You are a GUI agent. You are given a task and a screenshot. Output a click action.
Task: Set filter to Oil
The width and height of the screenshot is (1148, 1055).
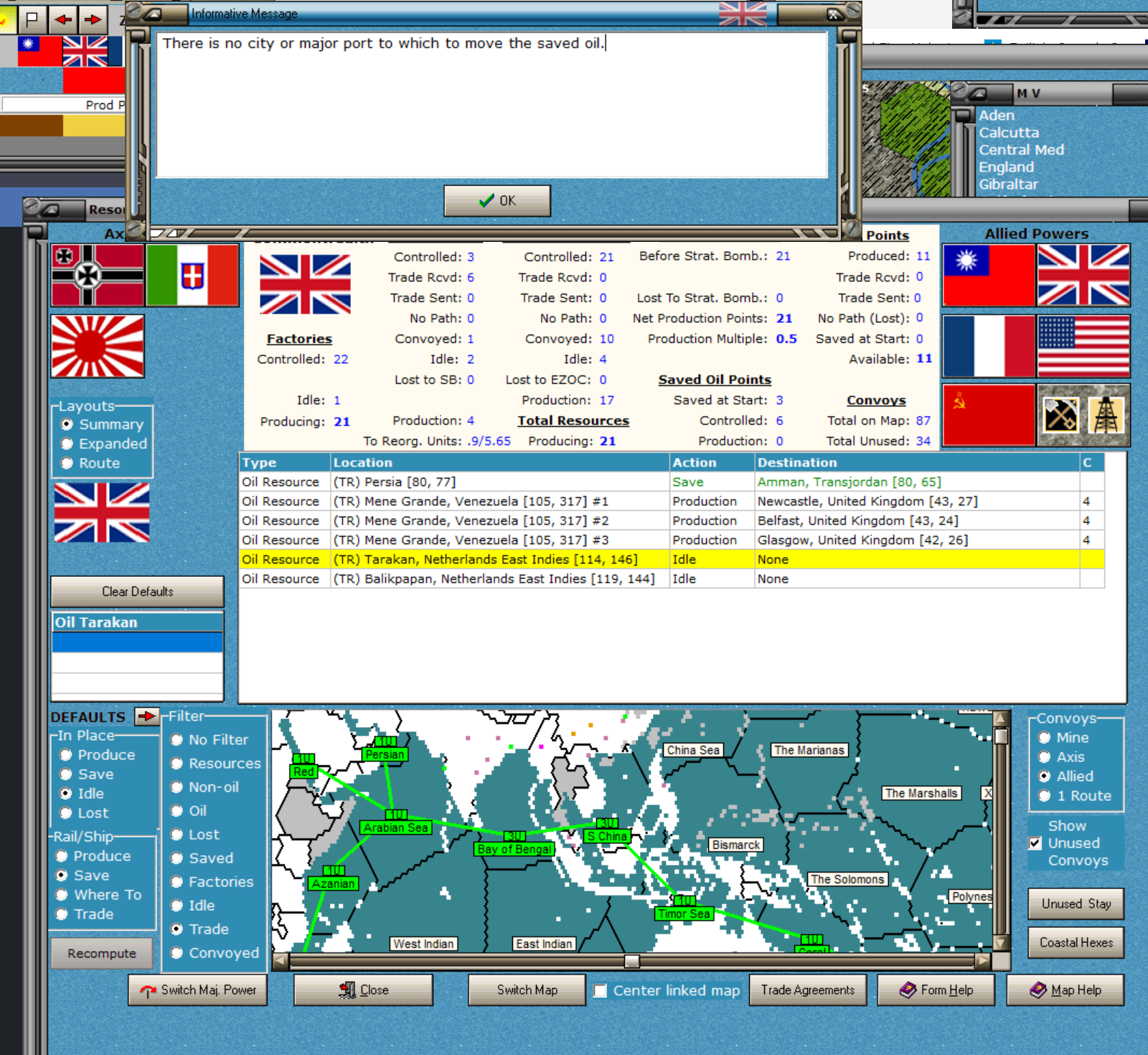(x=189, y=810)
